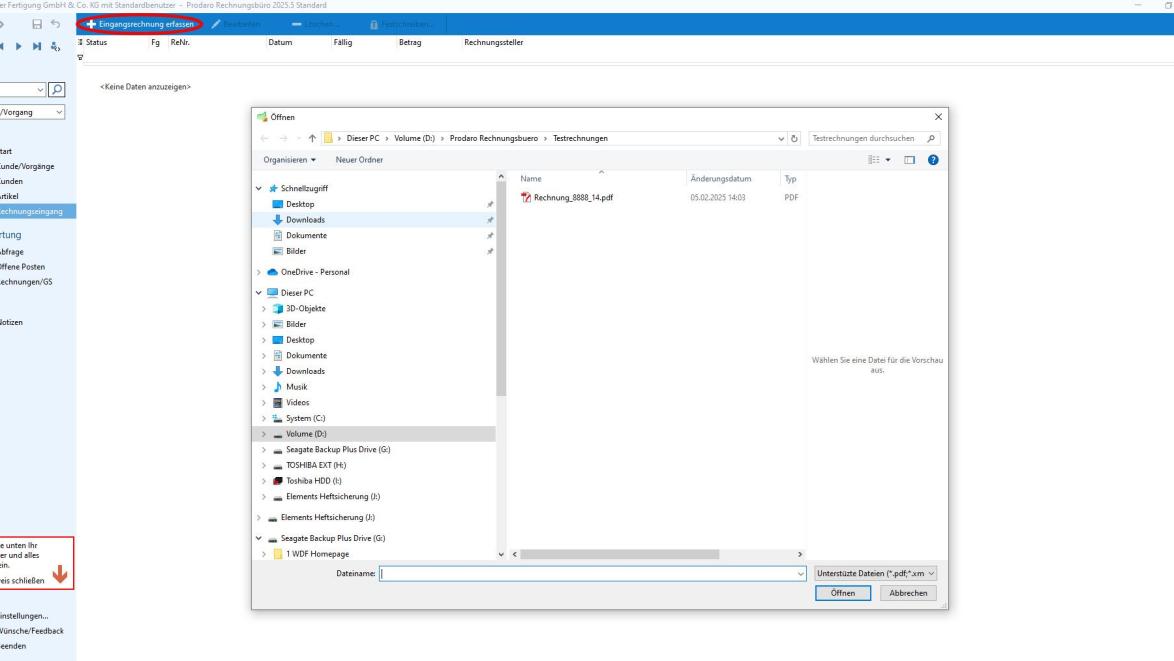Open Notizen in the sidebar

(11, 323)
